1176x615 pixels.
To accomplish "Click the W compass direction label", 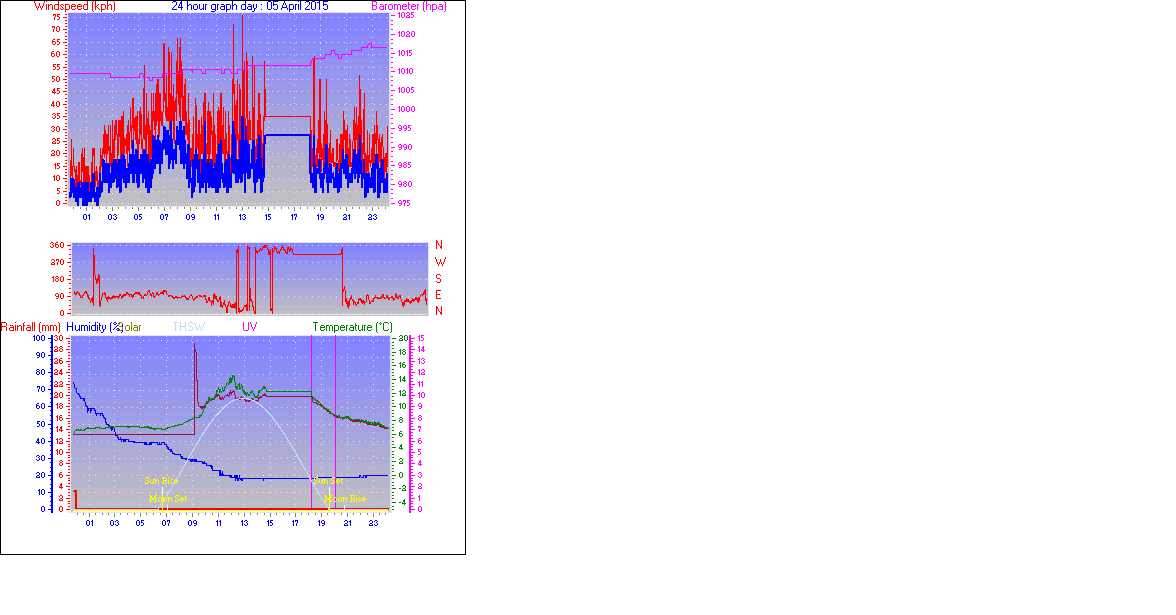I will (439, 262).
